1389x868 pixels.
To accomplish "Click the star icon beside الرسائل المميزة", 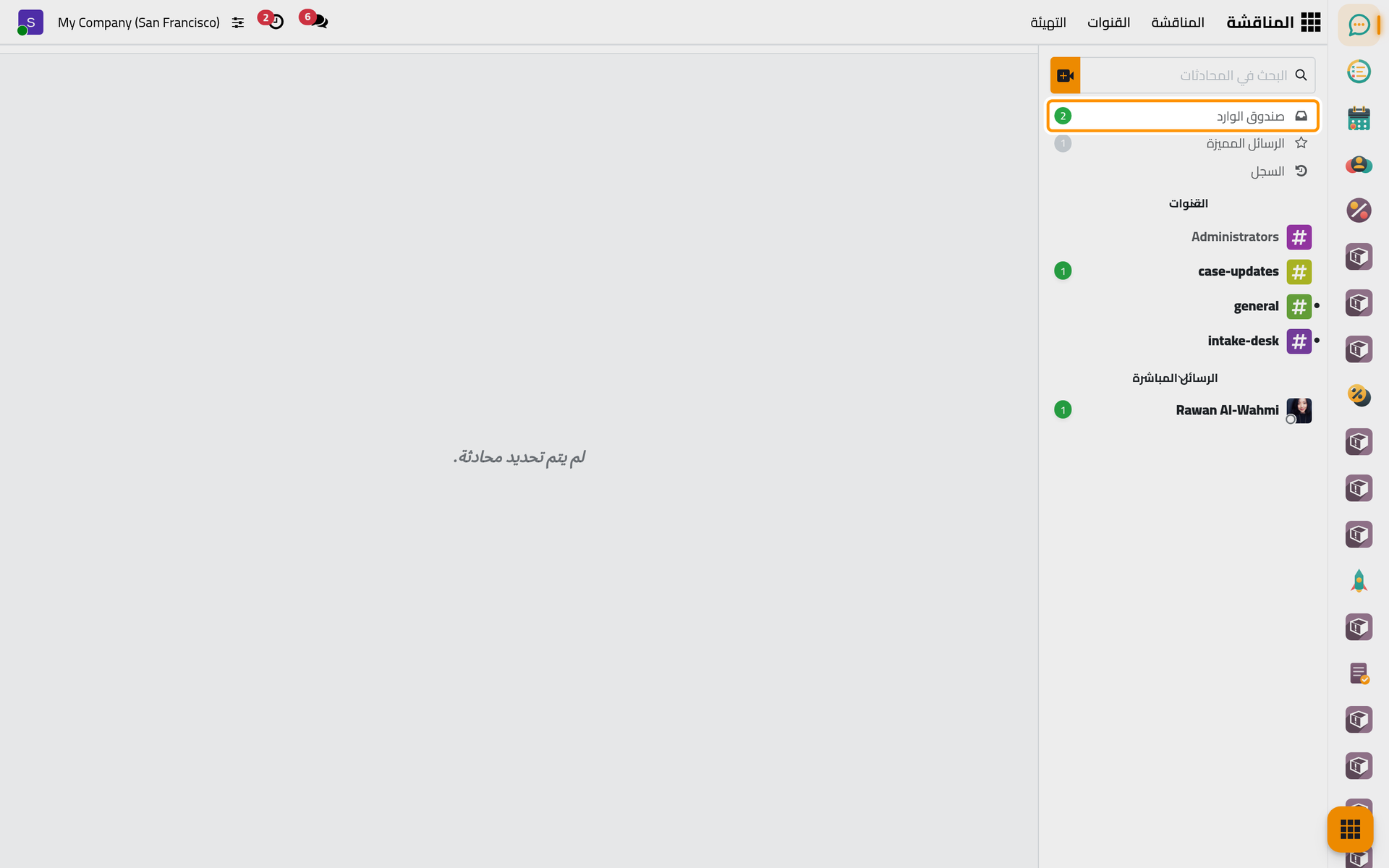I will [x=1301, y=142].
